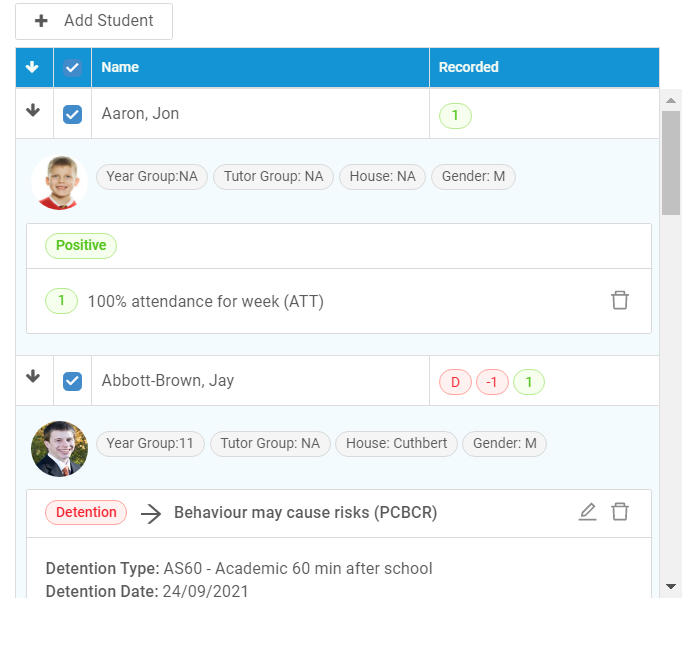The height and width of the screenshot is (648, 698).
Task: Click the red D badge for Abbott-Brown
Action: (x=455, y=382)
